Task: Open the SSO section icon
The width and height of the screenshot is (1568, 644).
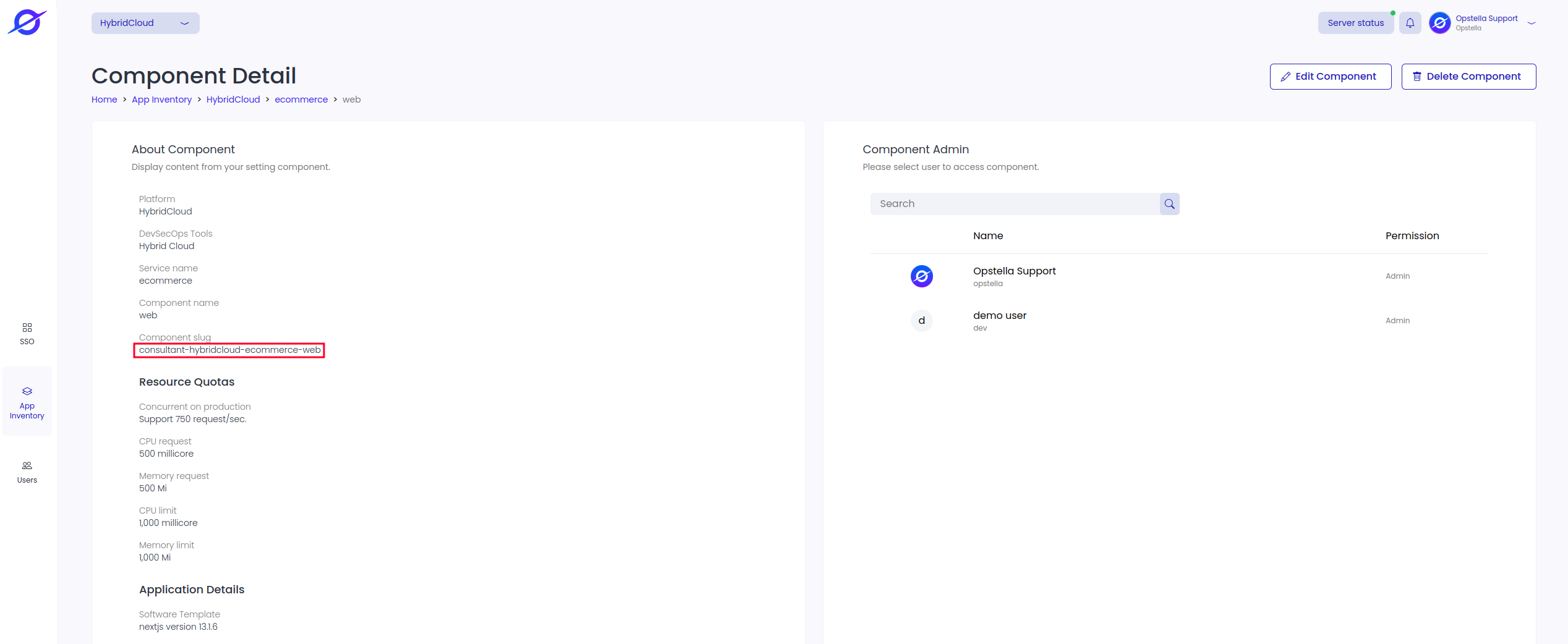Action: (x=27, y=328)
